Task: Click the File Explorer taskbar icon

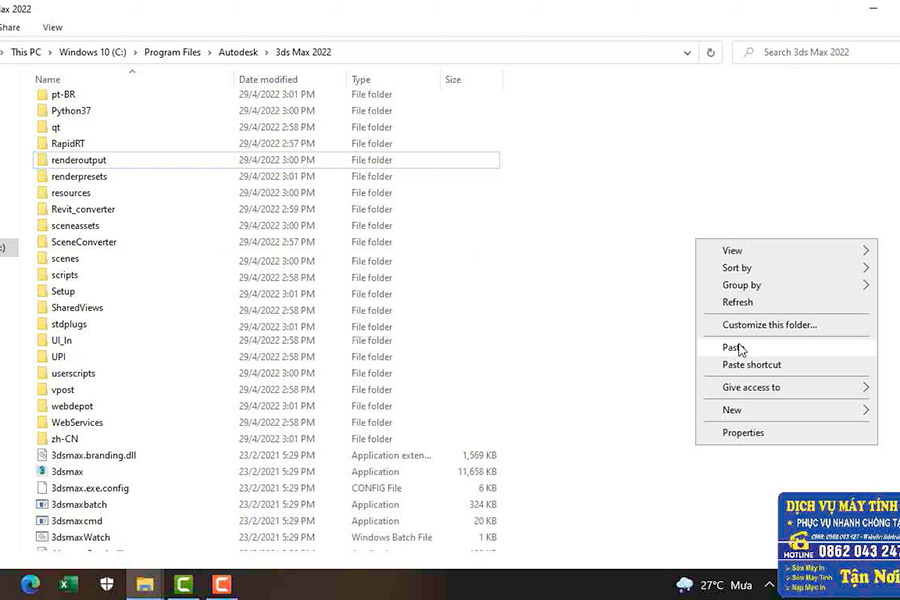Action: (145, 584)
